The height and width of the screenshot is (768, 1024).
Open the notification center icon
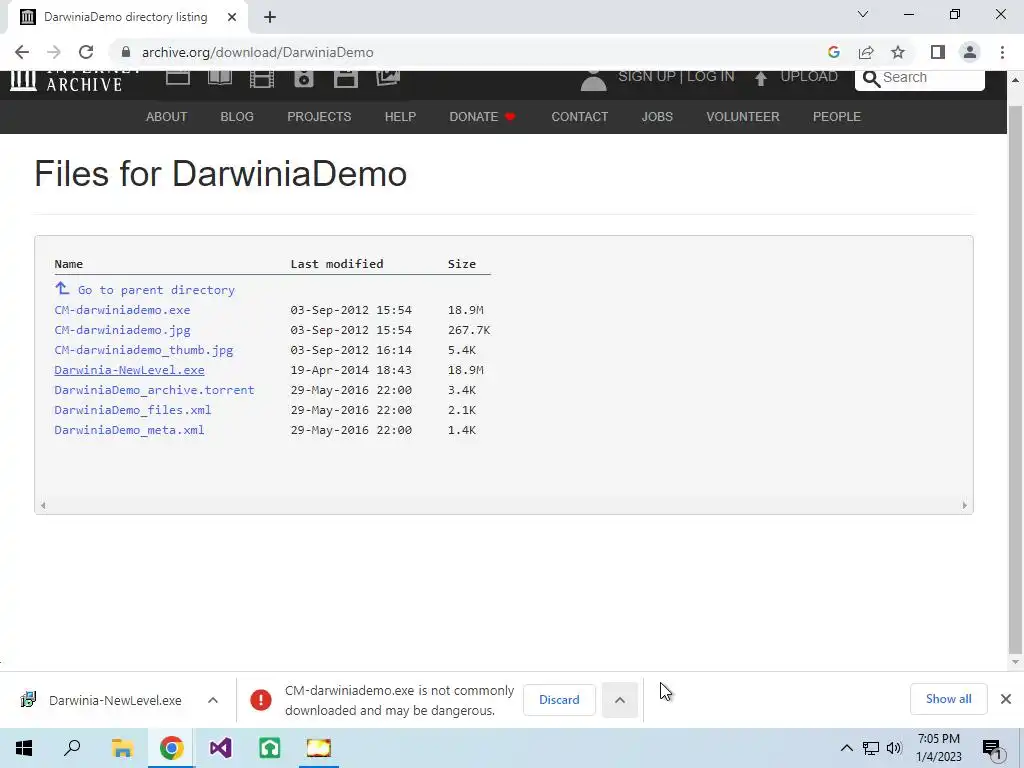993,748
